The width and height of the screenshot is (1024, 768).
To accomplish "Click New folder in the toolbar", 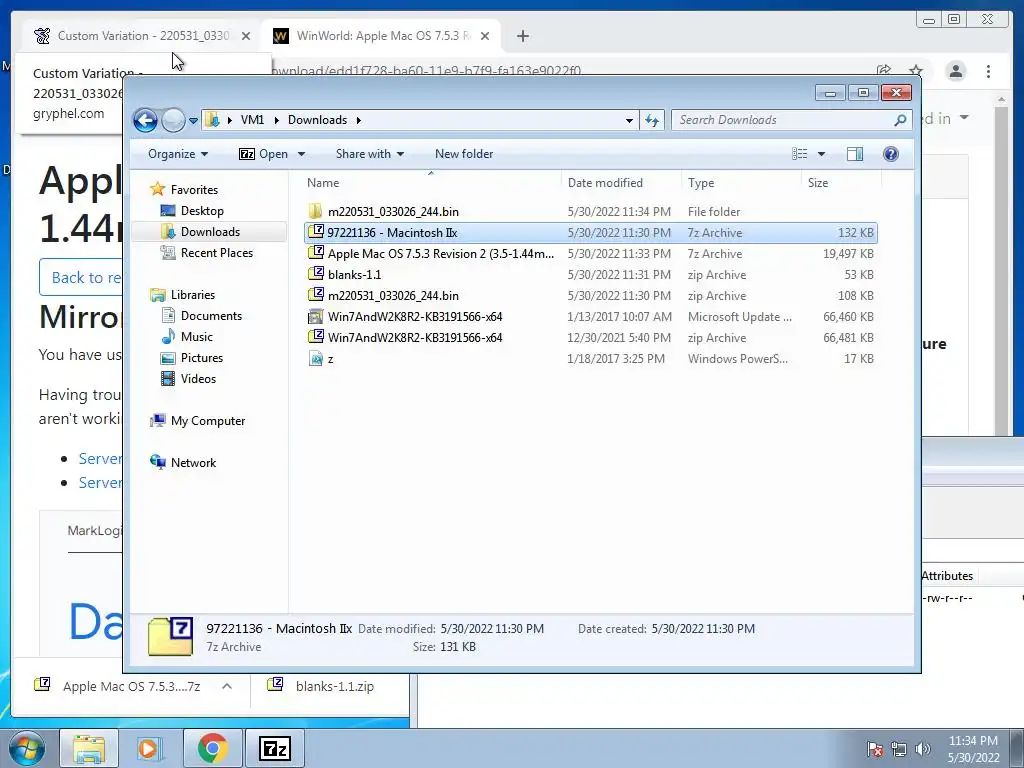I will (x=464, y=154).
